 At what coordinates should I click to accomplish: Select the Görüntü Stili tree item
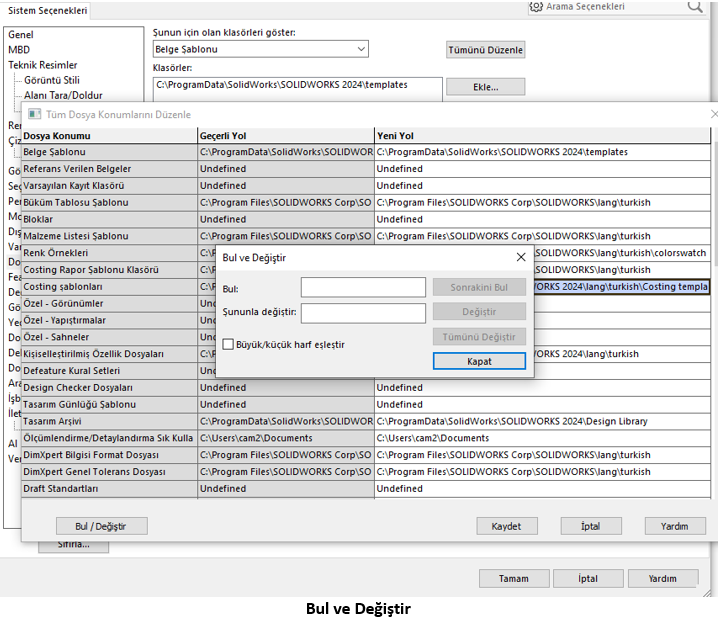pyautogui.click(x=50, y=80)
